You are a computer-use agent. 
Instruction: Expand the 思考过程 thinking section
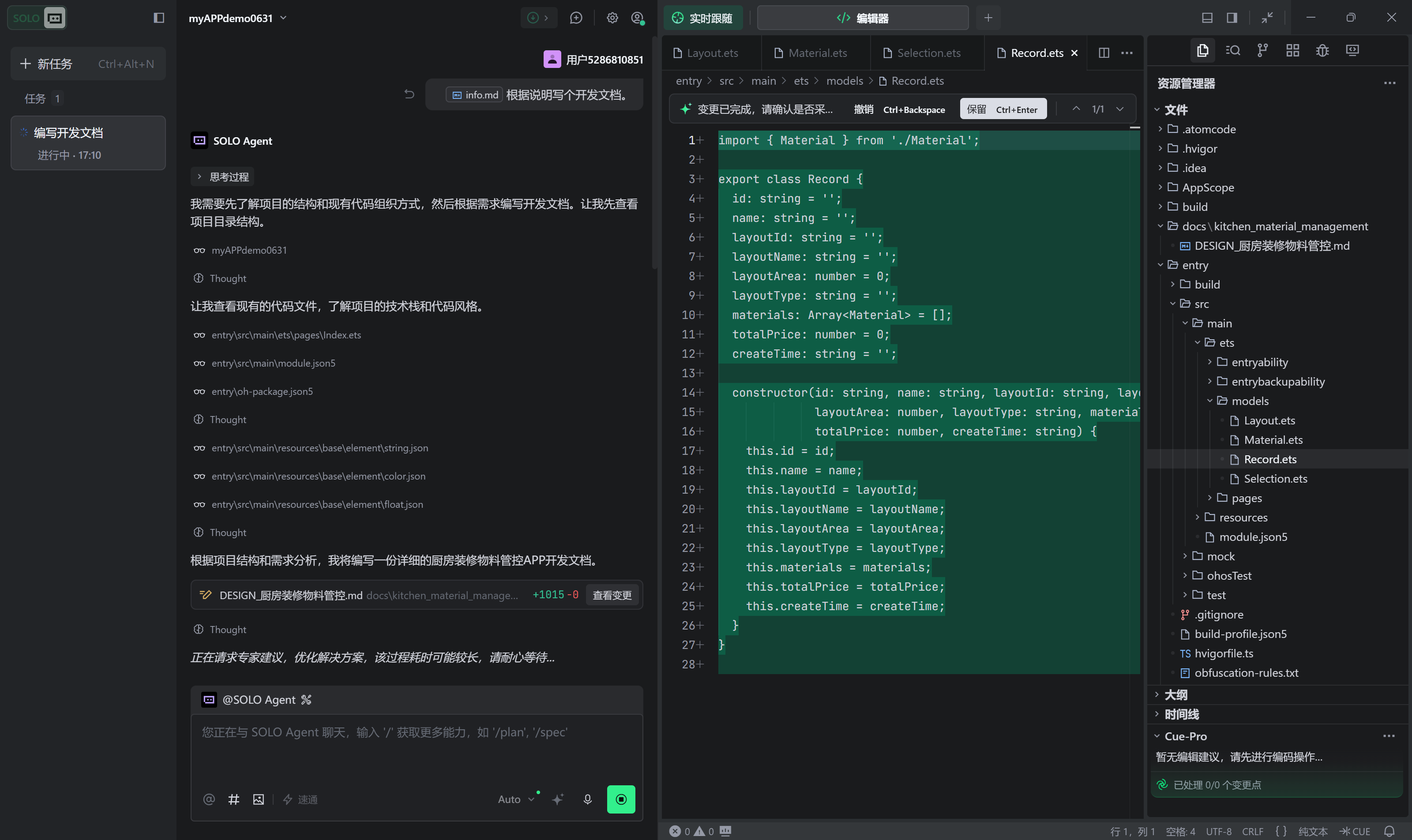point(222,176)
